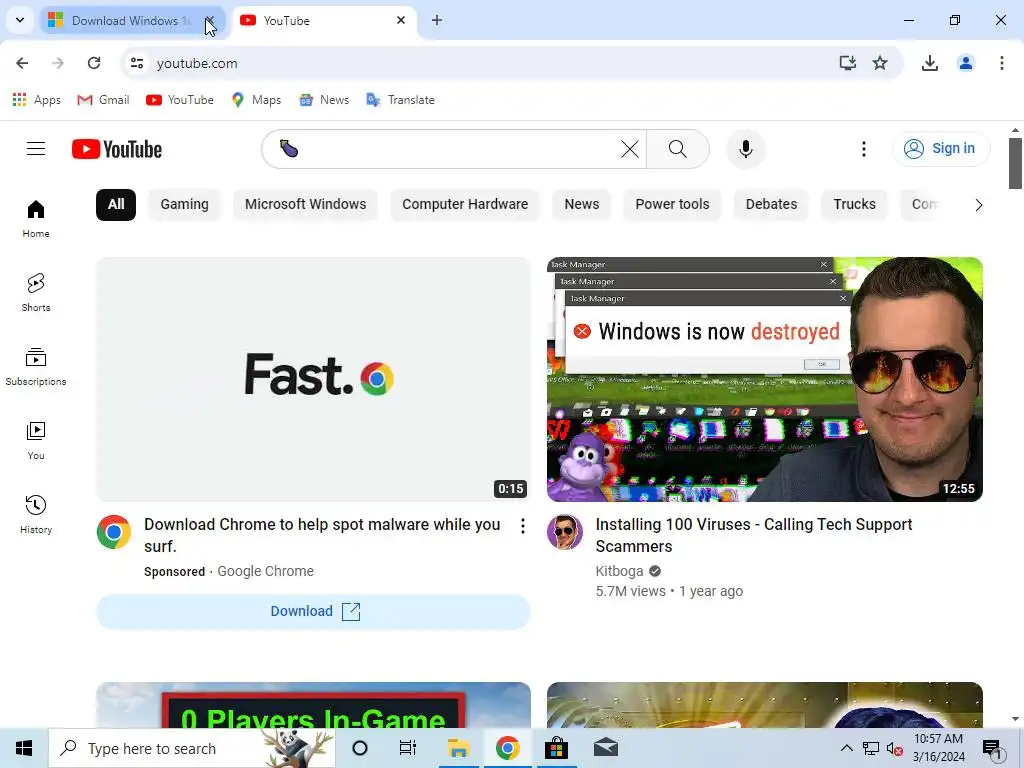This screenshot has height=768, width=1024.
Task: Show more category chips with right arrow
Action: coord(978,205)
